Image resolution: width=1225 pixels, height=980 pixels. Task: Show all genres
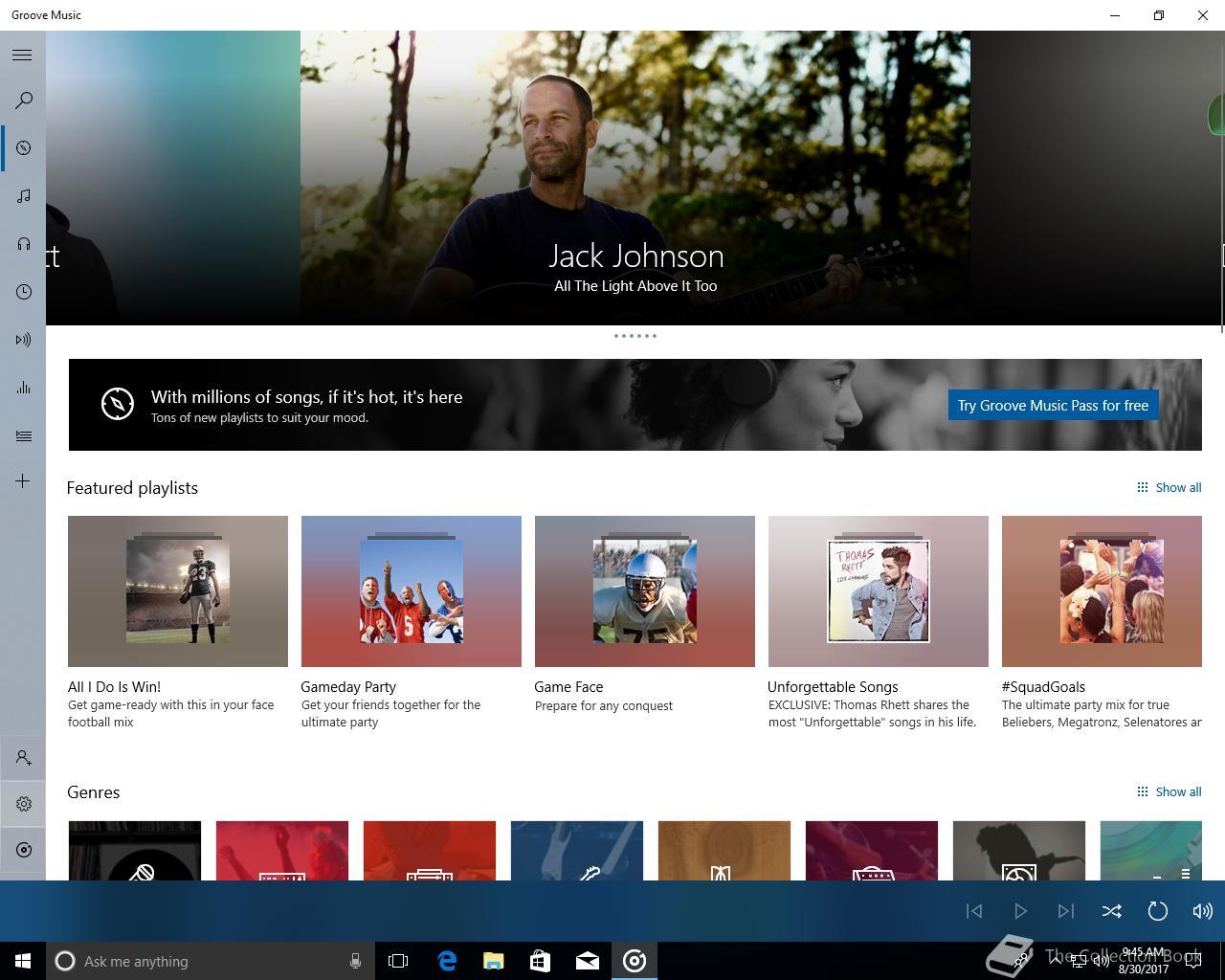(1169, 791)
